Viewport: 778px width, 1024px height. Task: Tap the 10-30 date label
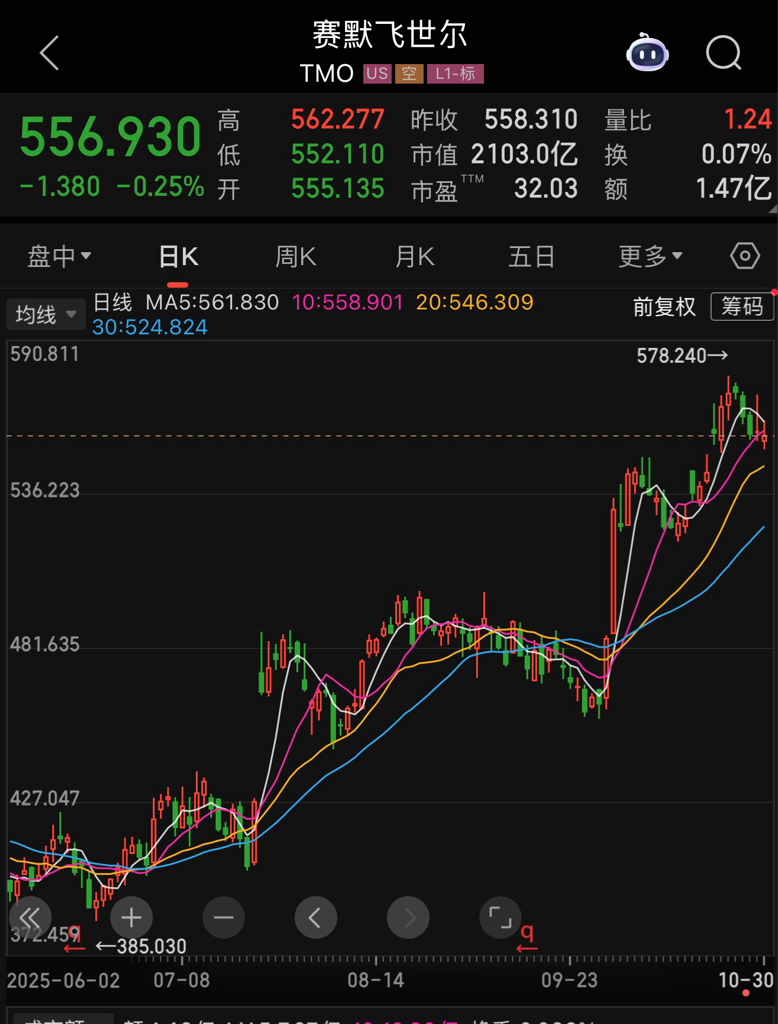click(746, 980)
